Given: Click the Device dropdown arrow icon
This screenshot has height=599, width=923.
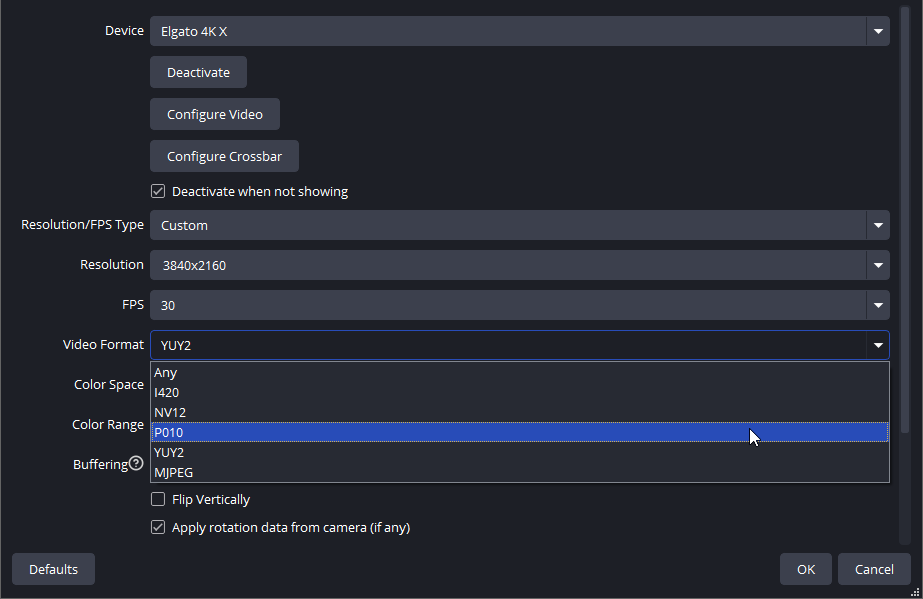Looking at the screenshot, I should [878, 31].
